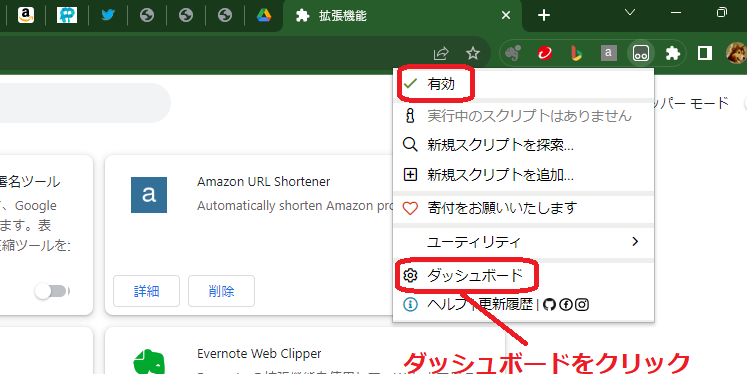The image size is (747, 376).
Task: Click the Tampermonkey toolbar icon
Action: [641, 53]
